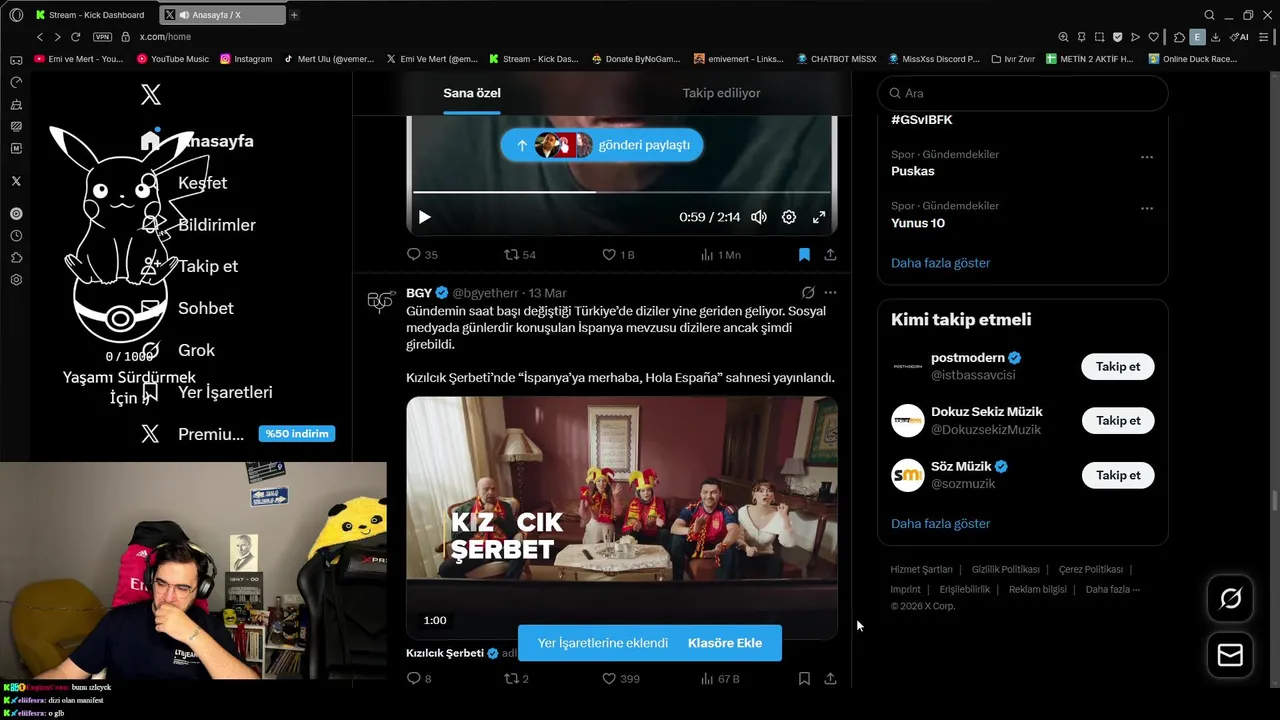Click the gönderi paylaştı pill

pyautogui.click(x=602, y=145)
